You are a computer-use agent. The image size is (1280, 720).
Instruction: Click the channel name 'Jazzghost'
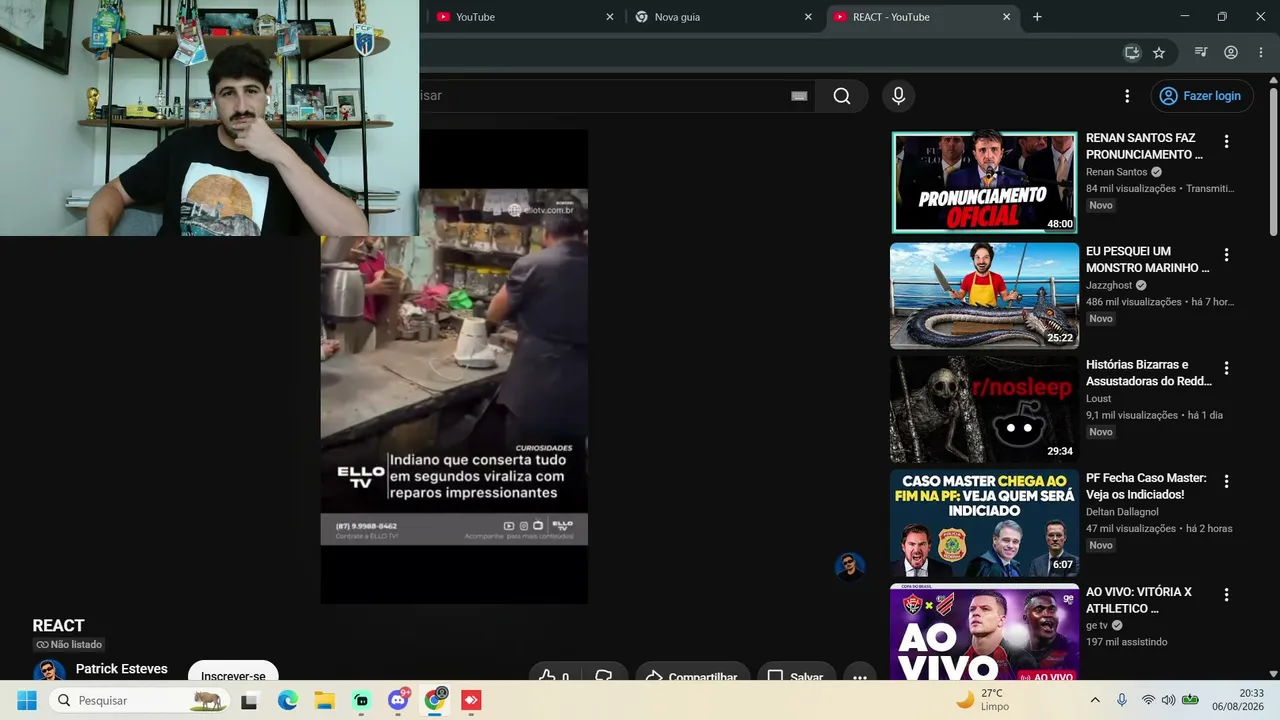(x=1109, y=285)
